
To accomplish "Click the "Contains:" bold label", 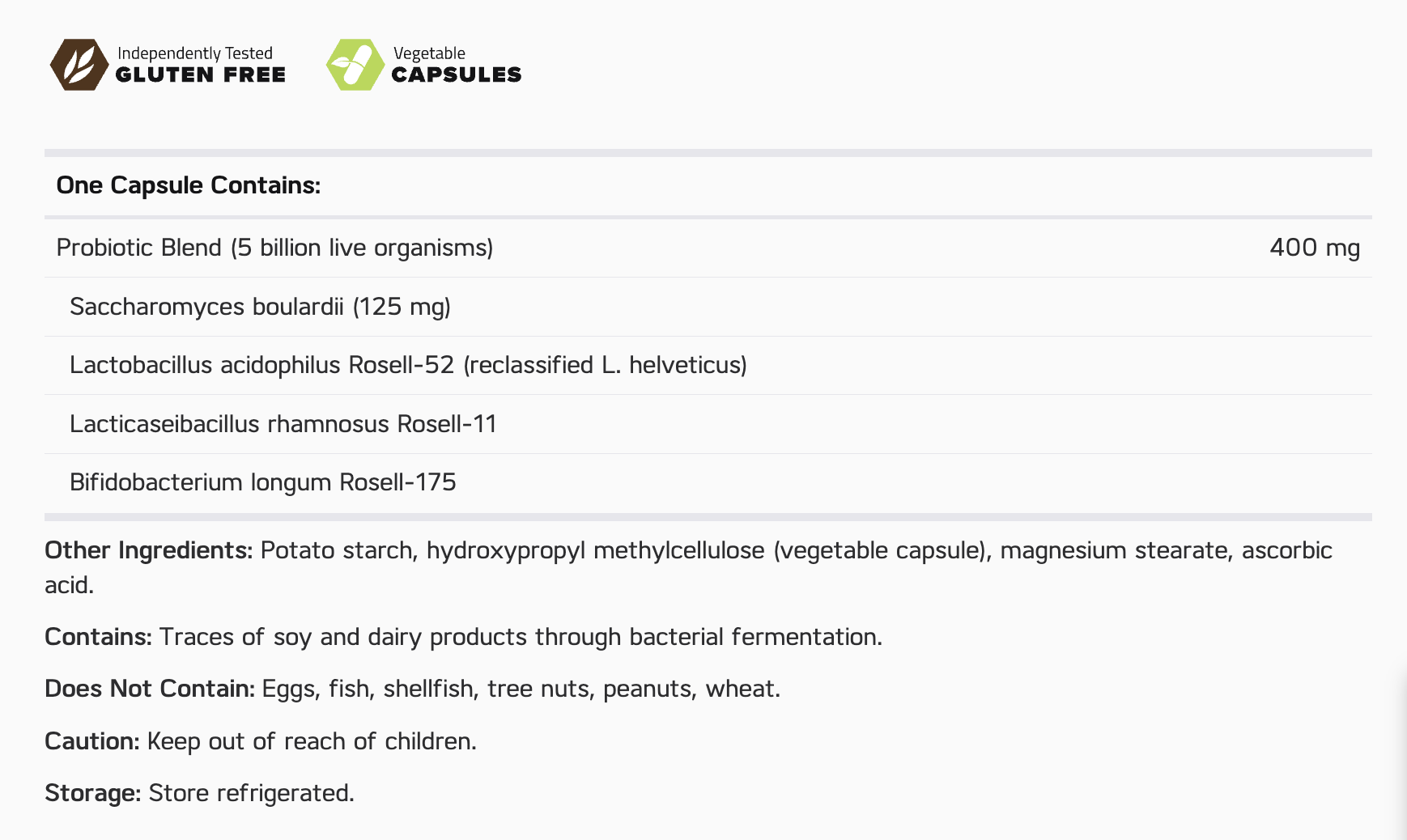I will (98, 637).
